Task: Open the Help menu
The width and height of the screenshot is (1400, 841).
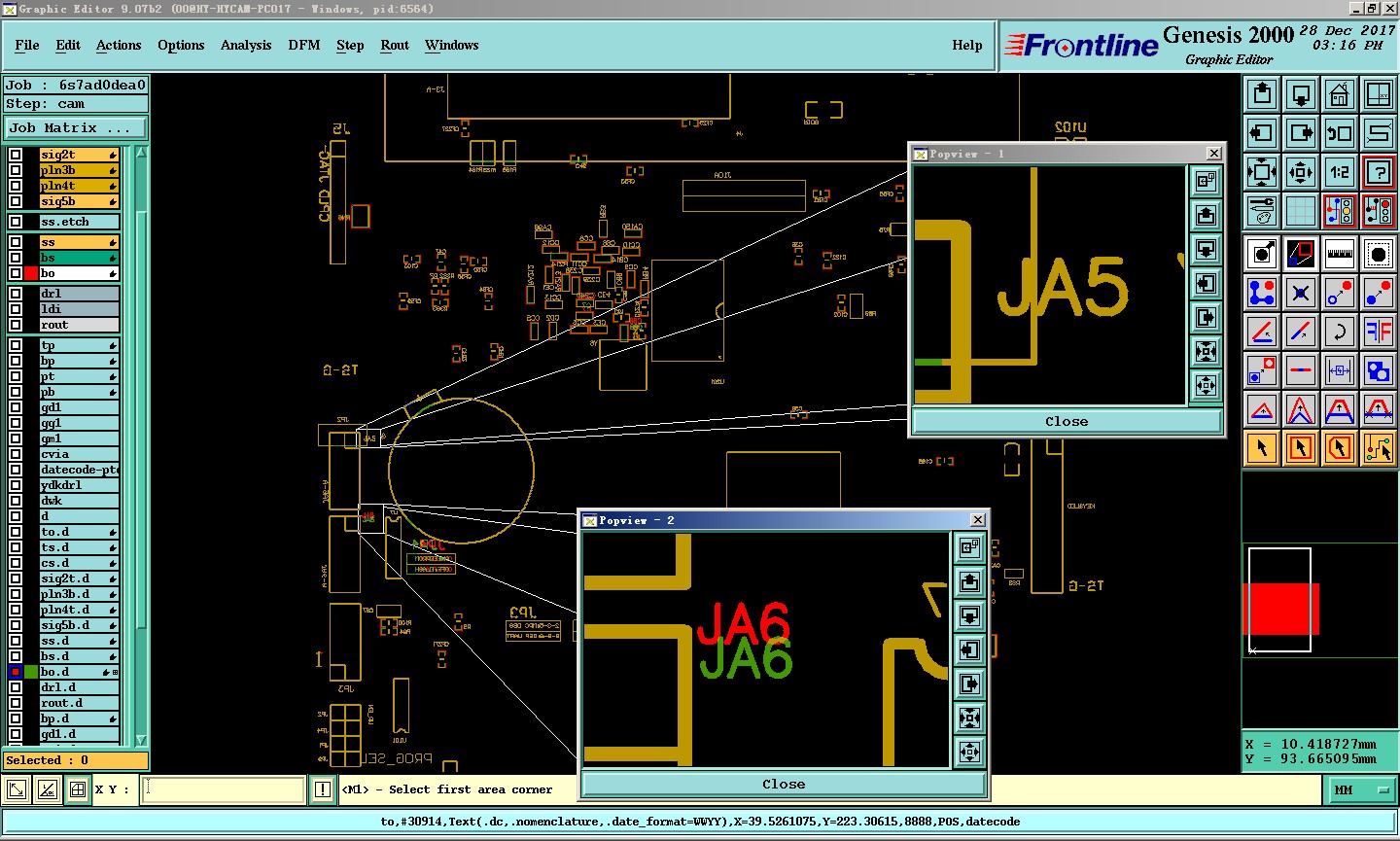Action: tap(967, 45)
